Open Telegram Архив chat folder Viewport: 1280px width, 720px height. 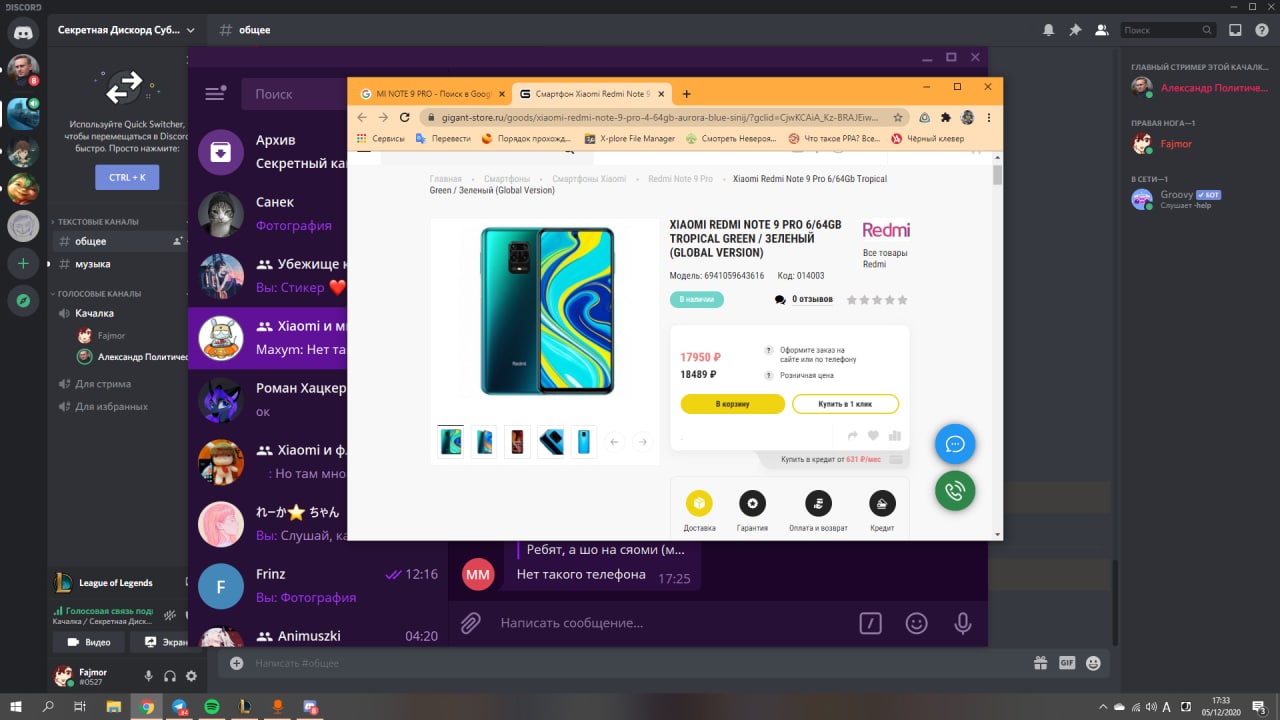click(x=268, y=152)
